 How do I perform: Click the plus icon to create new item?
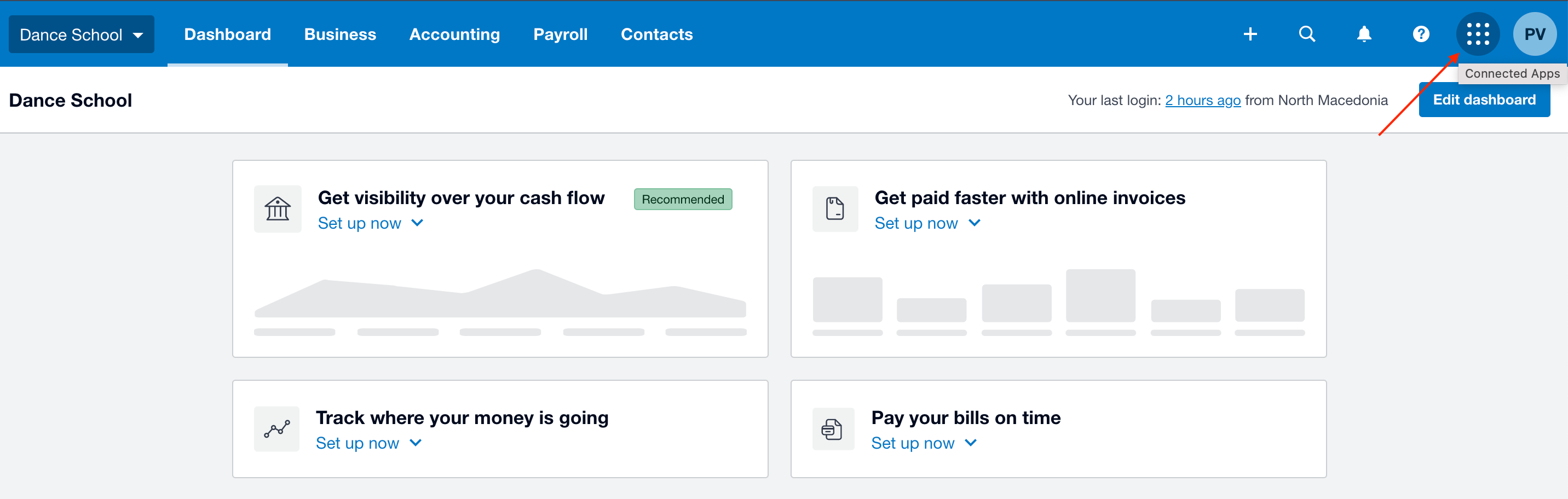(1250, 34)
